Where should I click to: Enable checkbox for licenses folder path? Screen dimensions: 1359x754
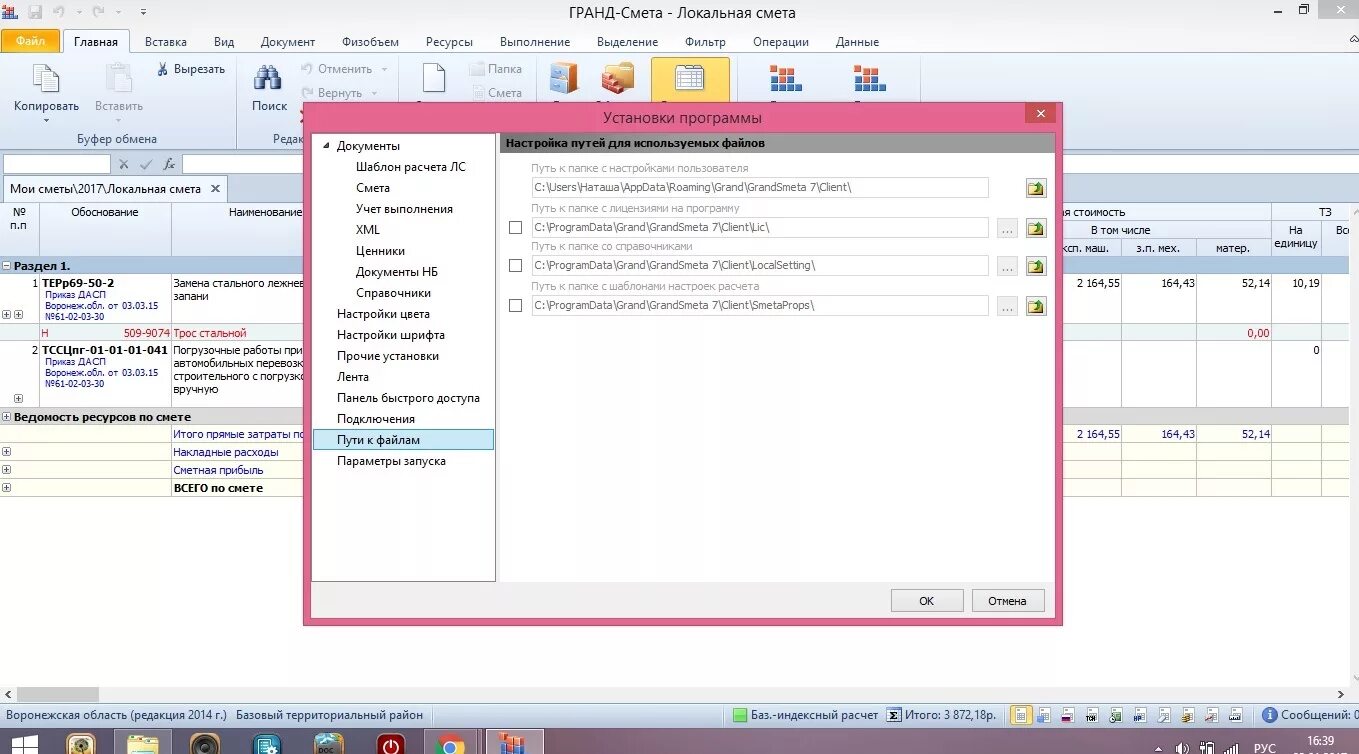[516, 227]
